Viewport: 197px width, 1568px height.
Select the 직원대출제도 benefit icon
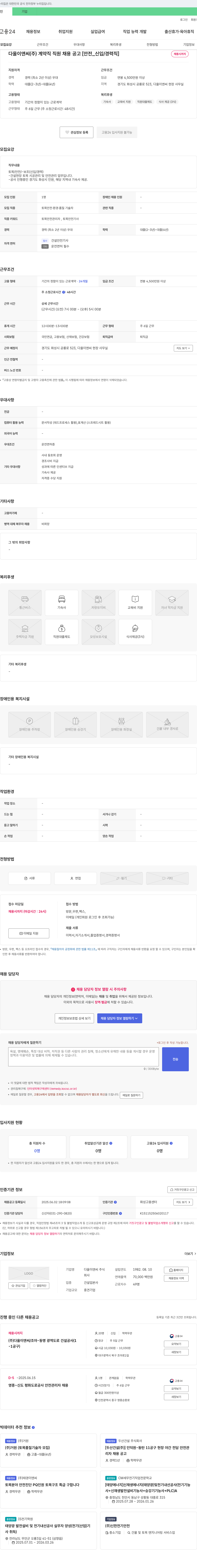coord(61,632)
